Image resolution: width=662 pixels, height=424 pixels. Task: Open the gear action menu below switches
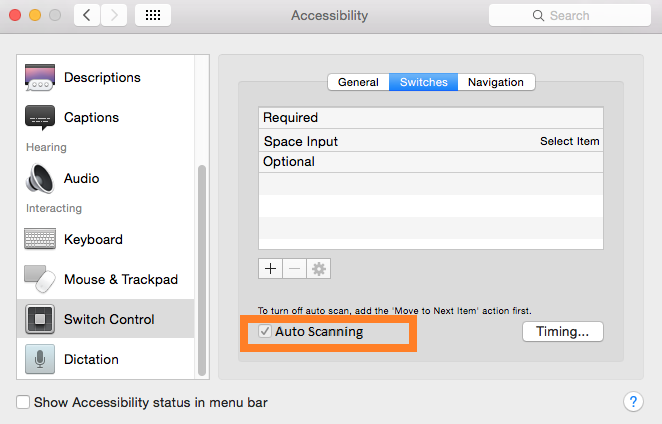click(x=320, y=268)
